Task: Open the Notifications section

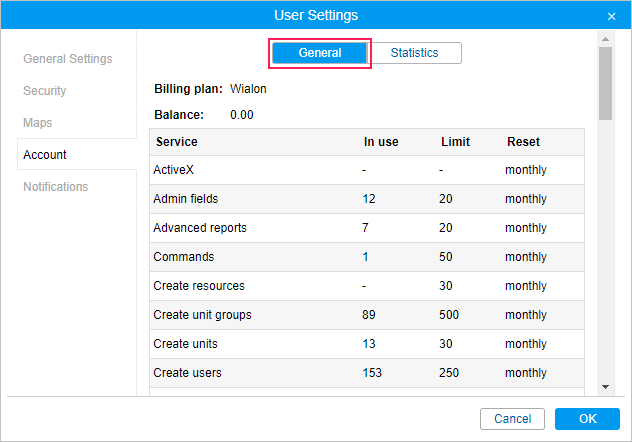Action: (x=56, y=187)
